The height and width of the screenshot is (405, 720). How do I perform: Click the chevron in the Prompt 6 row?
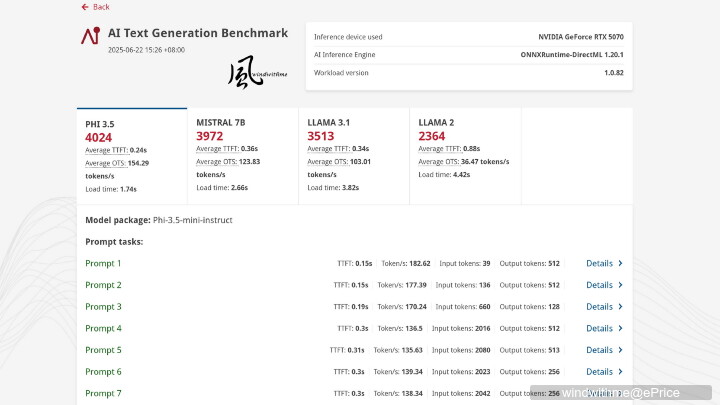620,371
